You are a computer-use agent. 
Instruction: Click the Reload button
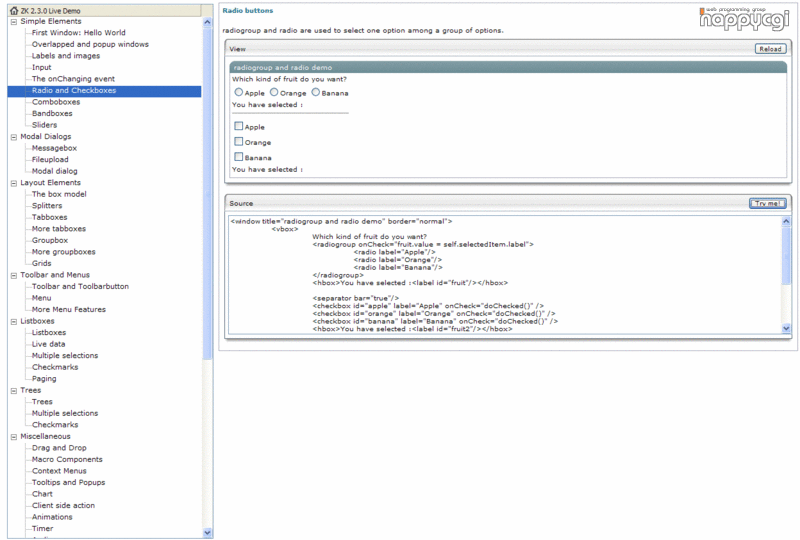point(770,49)
